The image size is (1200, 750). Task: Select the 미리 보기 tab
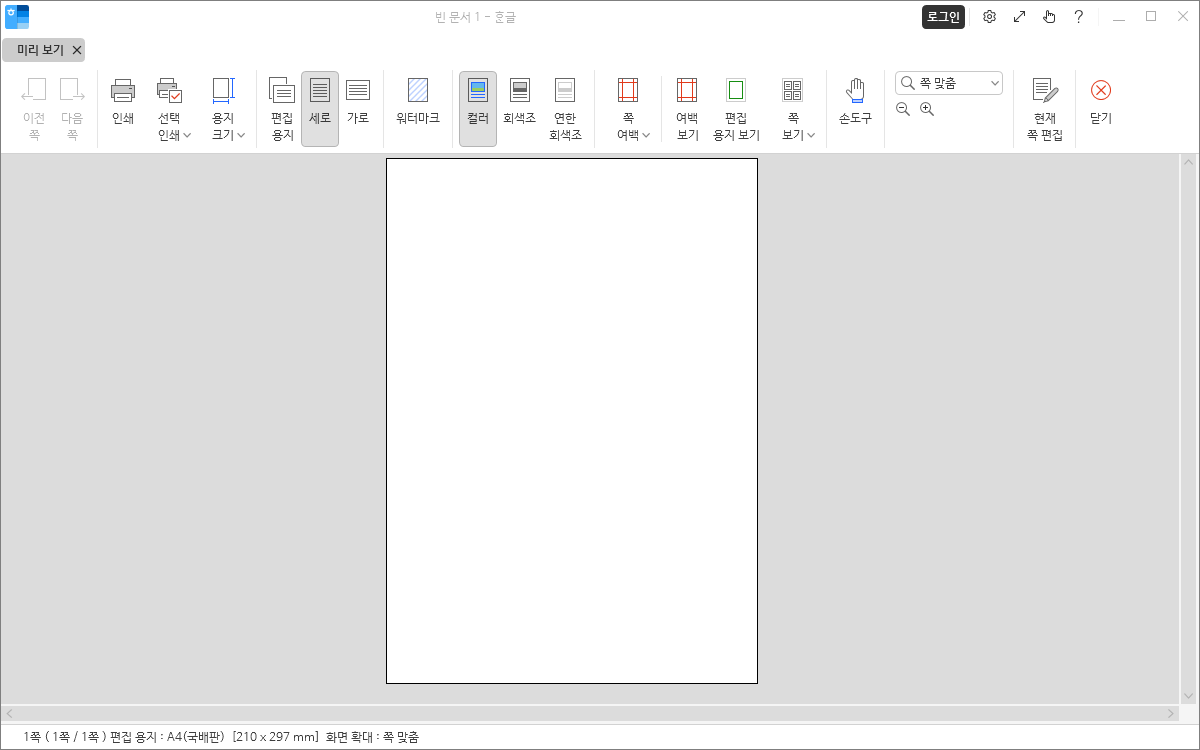40,50
